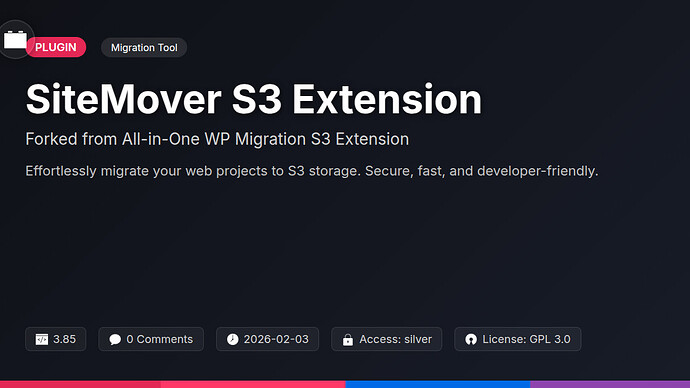This screenshot has height=388, width=690.
Task: Click the 'Access: silver' label
Action: coord(396,339)
